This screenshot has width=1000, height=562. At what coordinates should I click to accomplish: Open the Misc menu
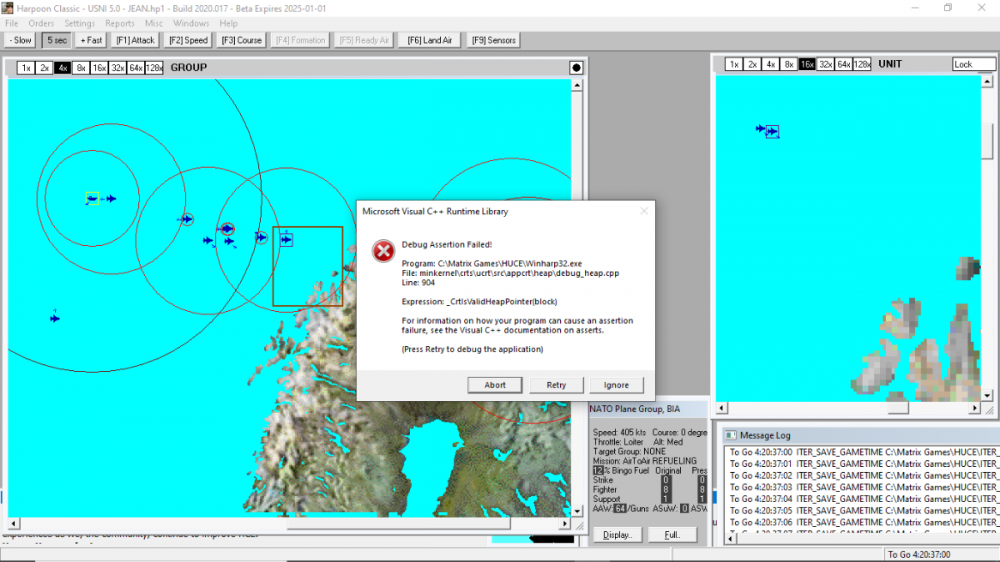click(154, 23)
